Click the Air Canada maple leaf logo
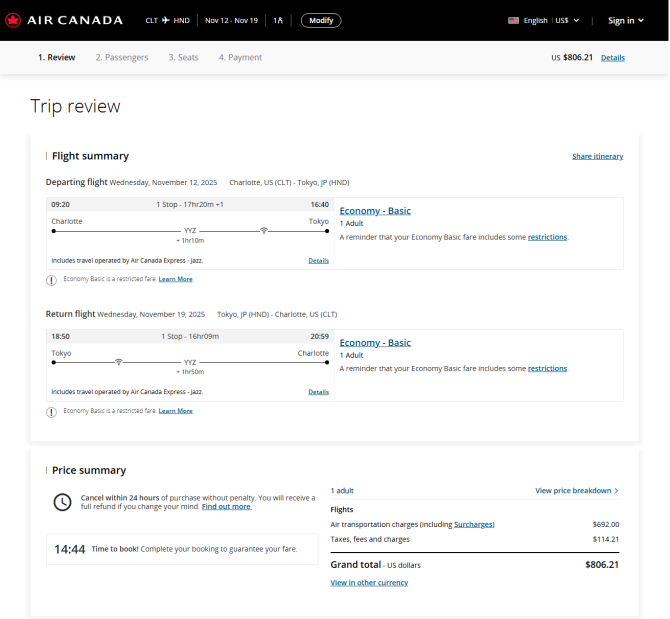The width and height of the screenshot is (670, 619). pos(13,20)
